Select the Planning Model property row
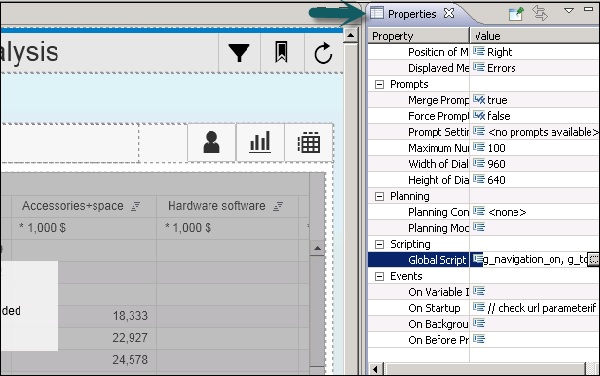The height and width of the screenshot is (376, 600). pos(484,228)
